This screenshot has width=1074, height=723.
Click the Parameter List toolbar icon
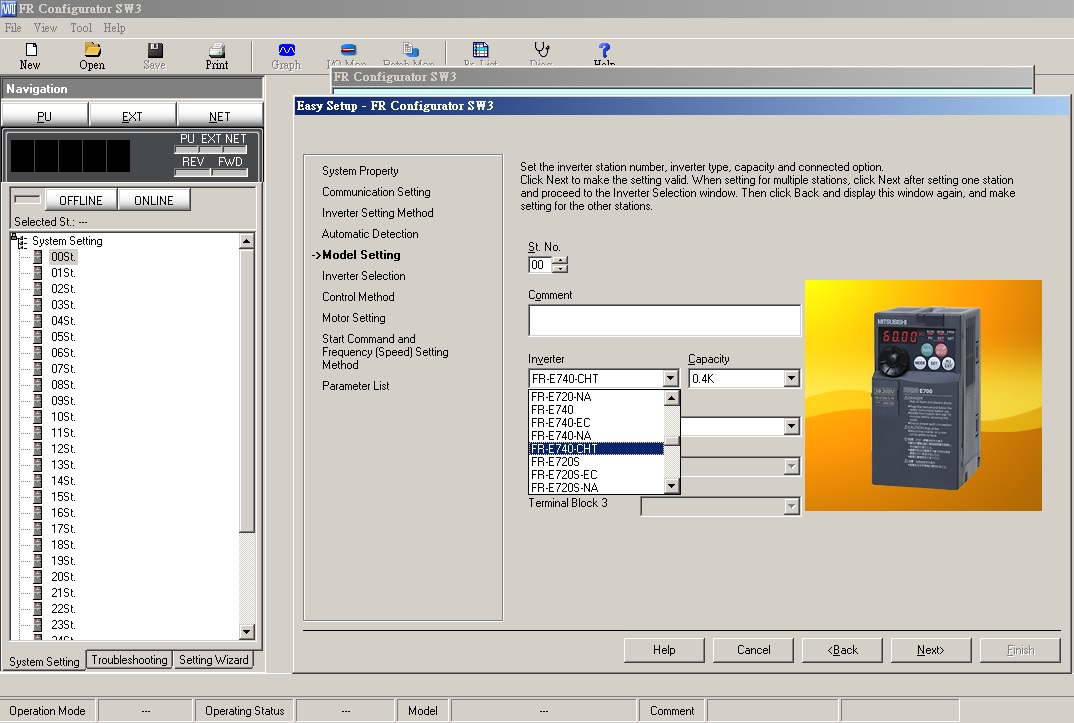(x=480, y=50)
